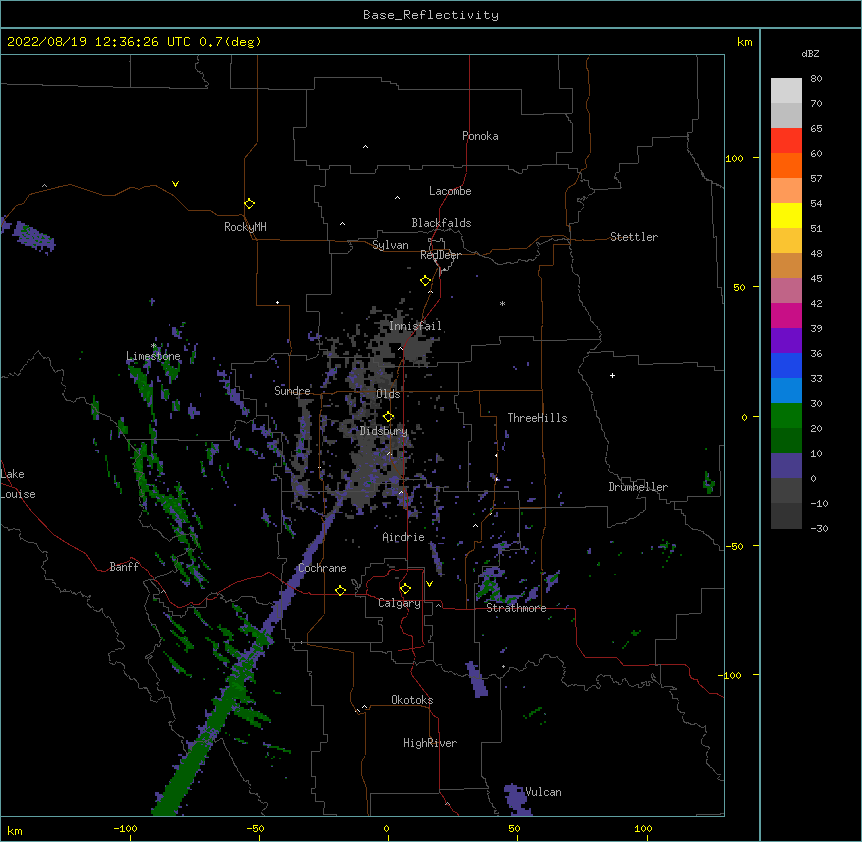Click the yellow V marker east of Calgary
This screenshot has height=842, width=862.
[429, 584]
